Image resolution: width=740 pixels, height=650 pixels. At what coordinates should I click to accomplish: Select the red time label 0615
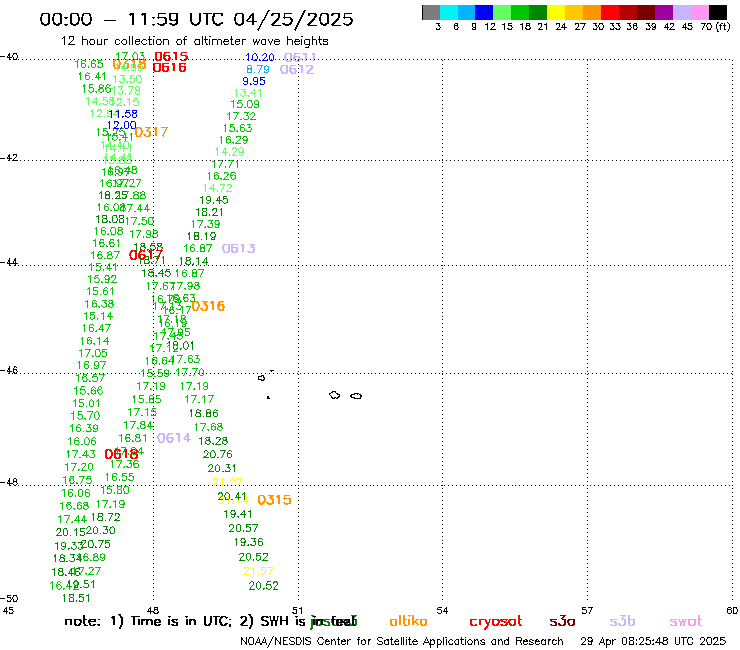click(x=171, y=57)
